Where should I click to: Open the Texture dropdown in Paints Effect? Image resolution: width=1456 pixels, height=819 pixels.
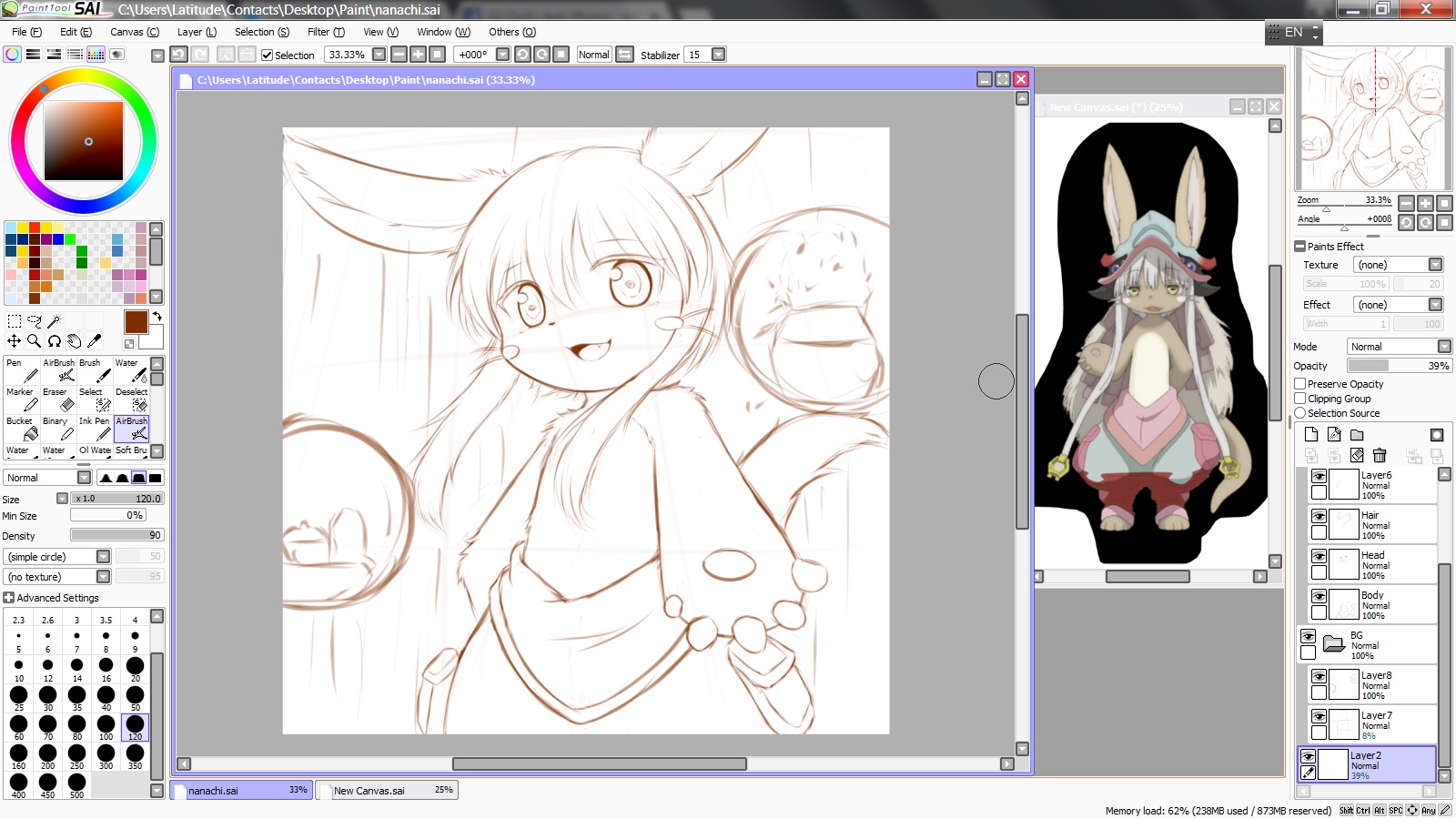[x=1435, y=265]
